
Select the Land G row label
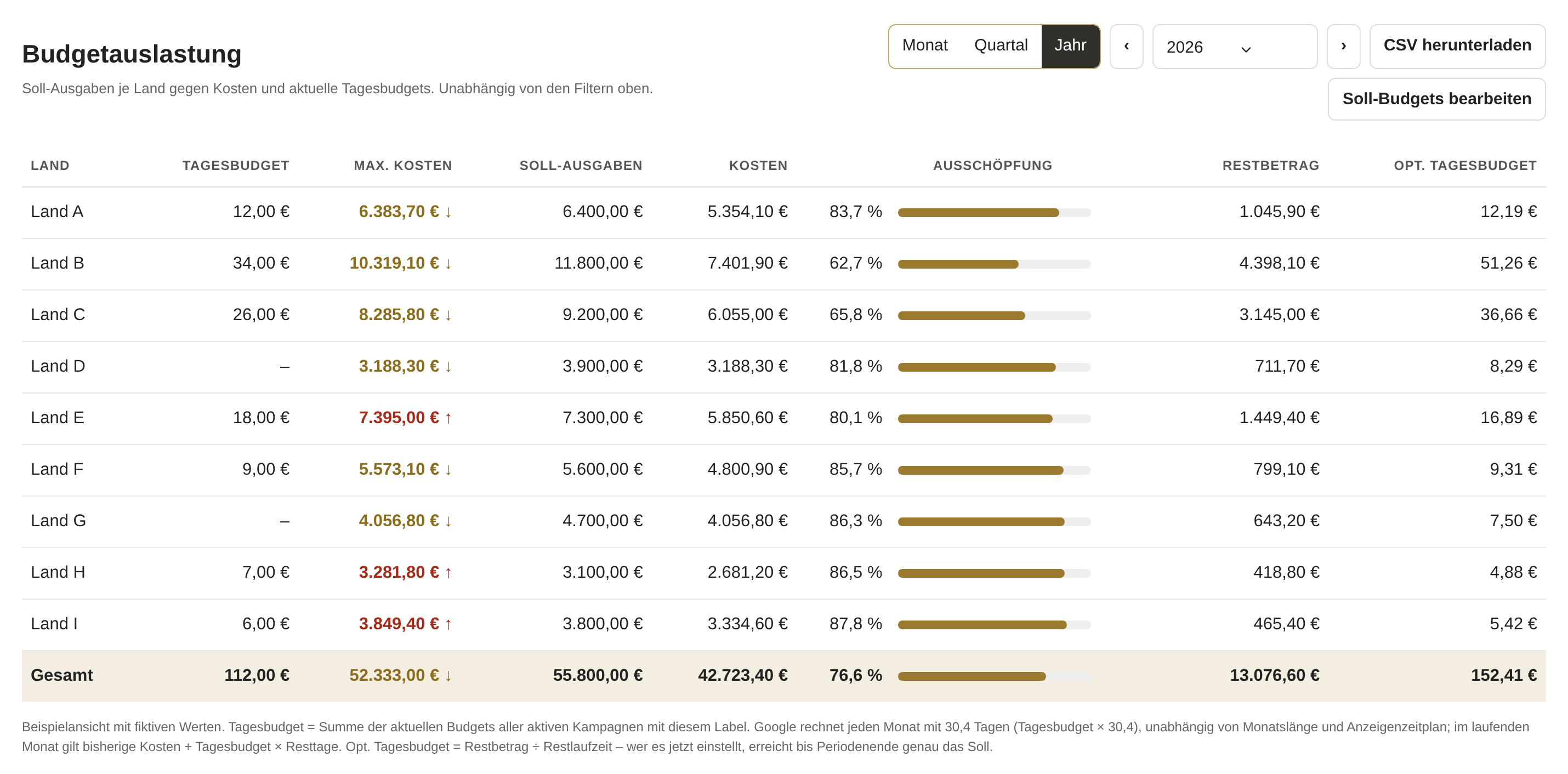click(x=59, y=521)
